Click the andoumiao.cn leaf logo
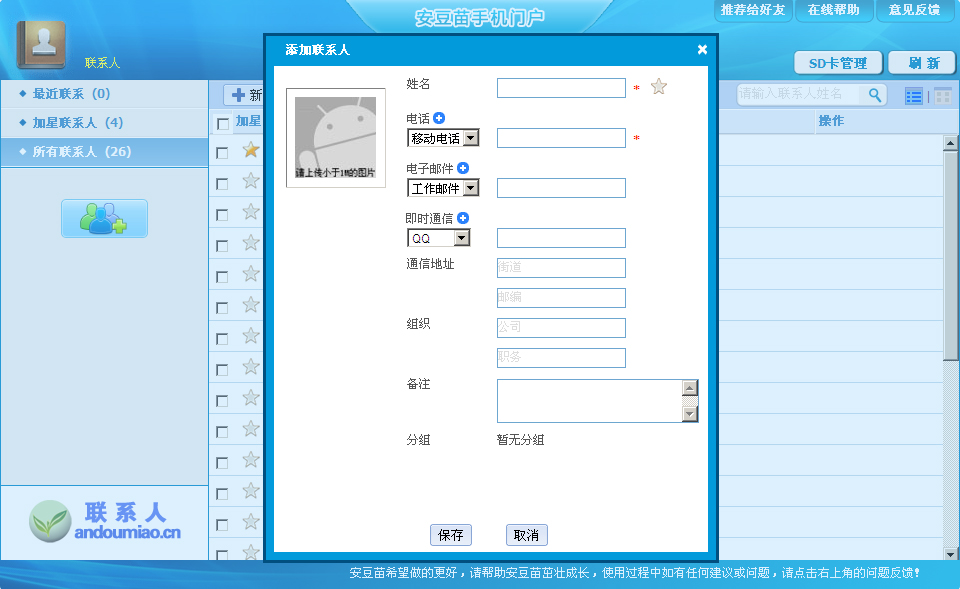The width and height of the screenshot is (960, 589). point(50,521)
